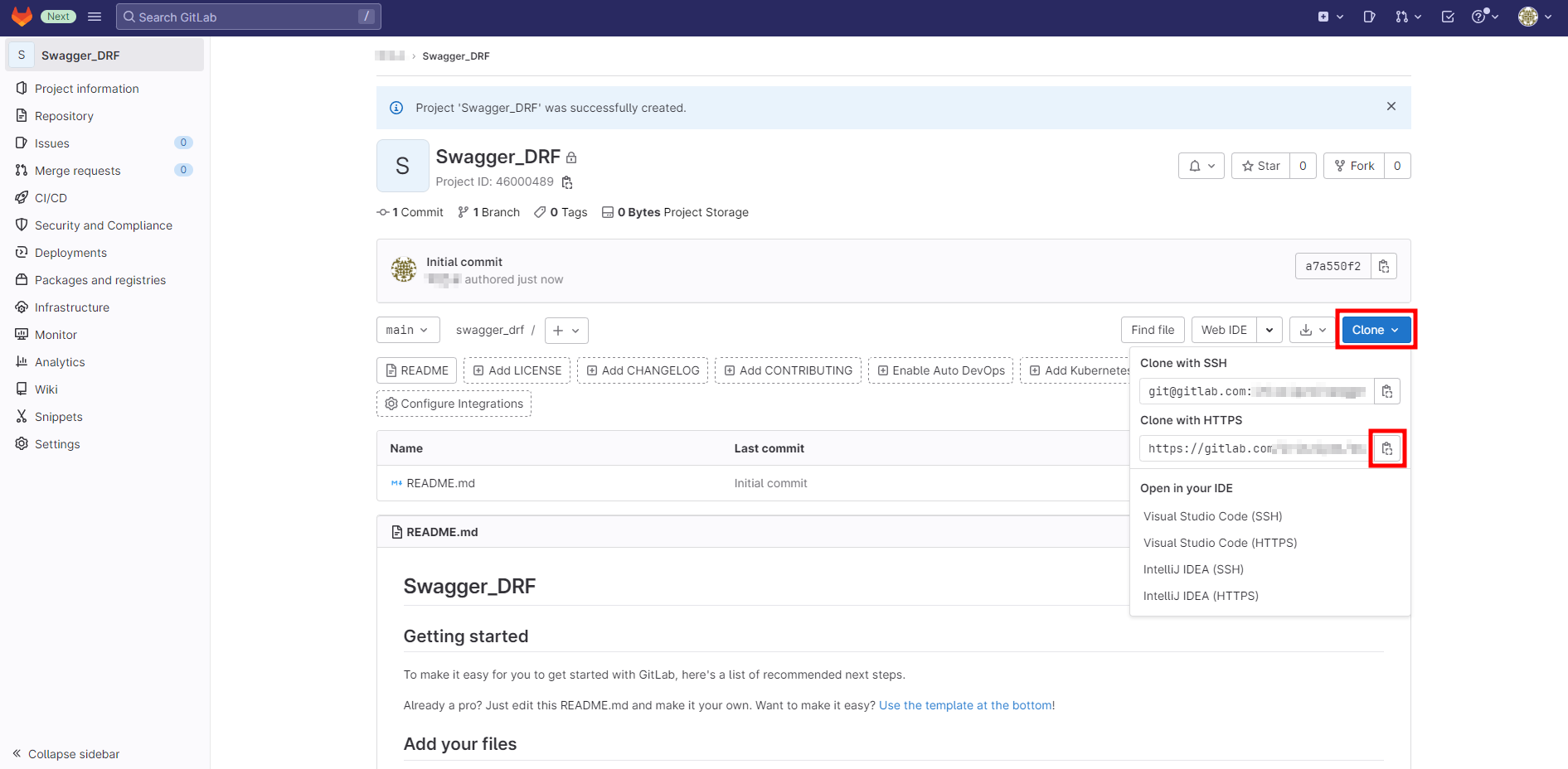Open README.md panel header link
This screenshot has height=769, width=1568.
coord(442,532)
